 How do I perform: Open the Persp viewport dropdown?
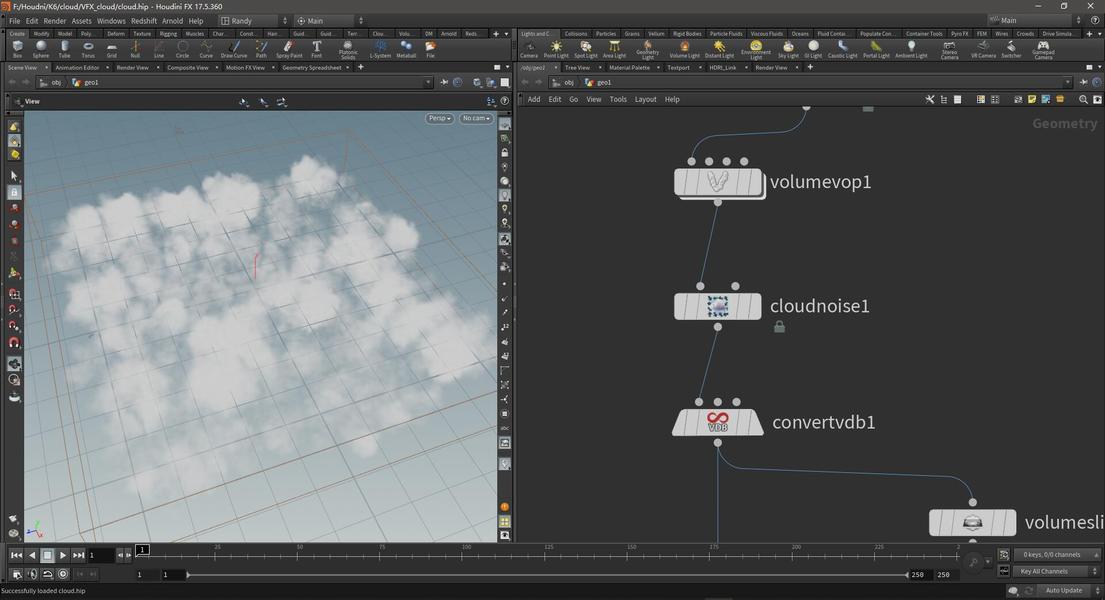(439, 118)
